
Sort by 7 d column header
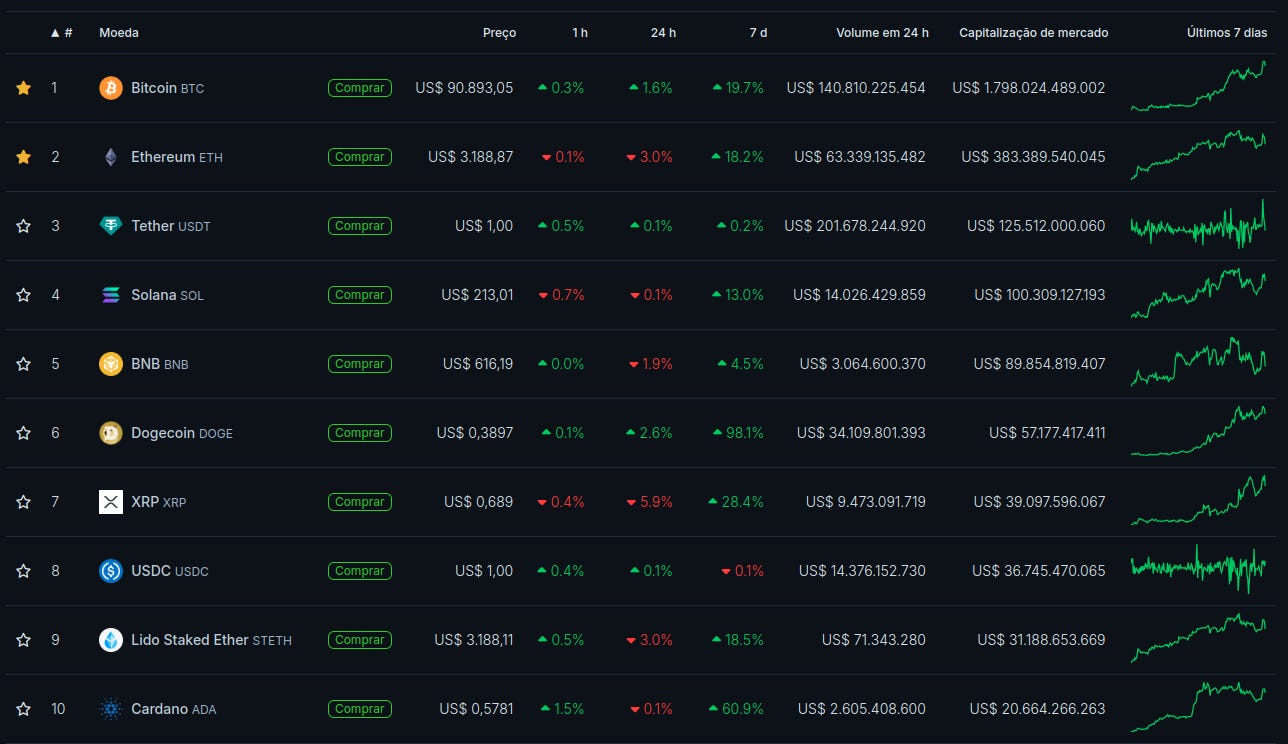tap(758, 33)
